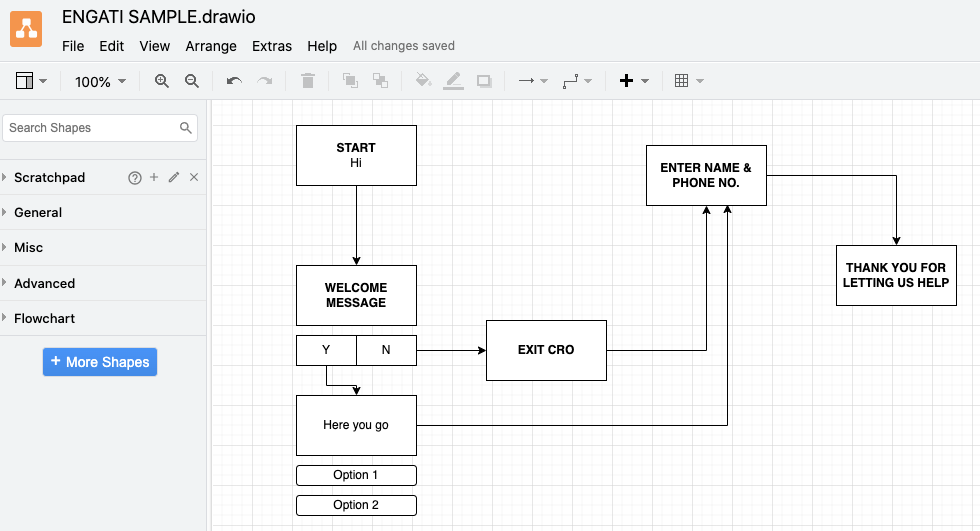
Task: Click the Fill Color bucket icon
Action: point(423,81)
